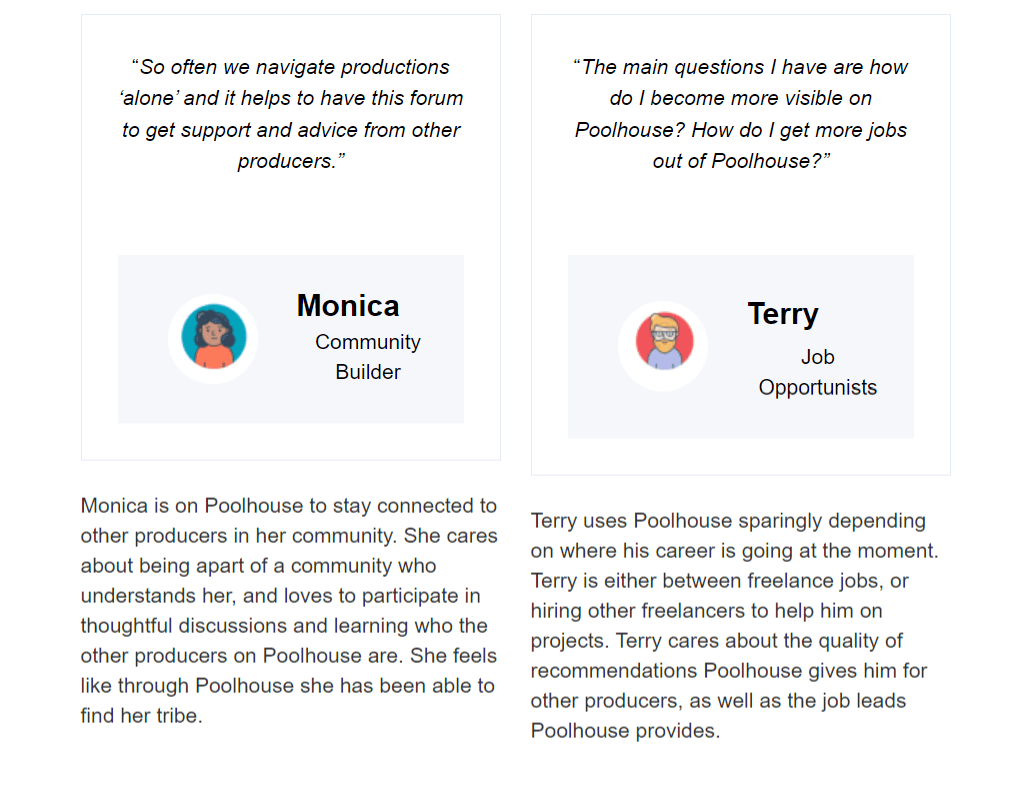Click Monica's grey persona card panel
The width and height of the screenshot is (1017, 786).
[x=291, y=339]
